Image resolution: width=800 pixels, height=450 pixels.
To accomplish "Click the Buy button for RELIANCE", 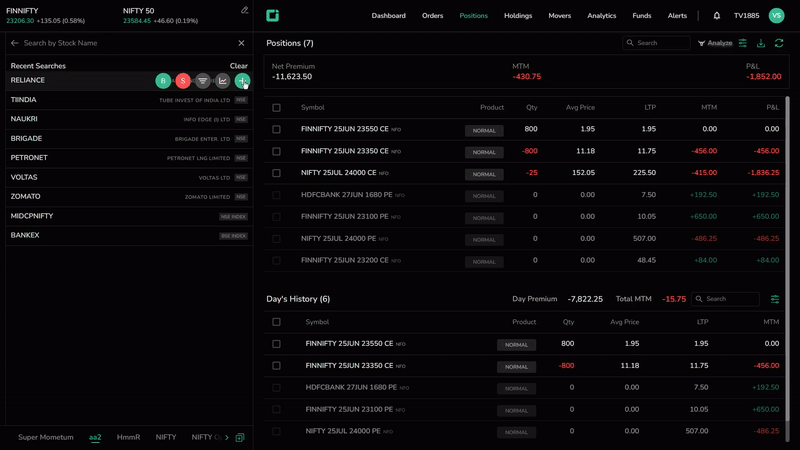I will point(163,81).
